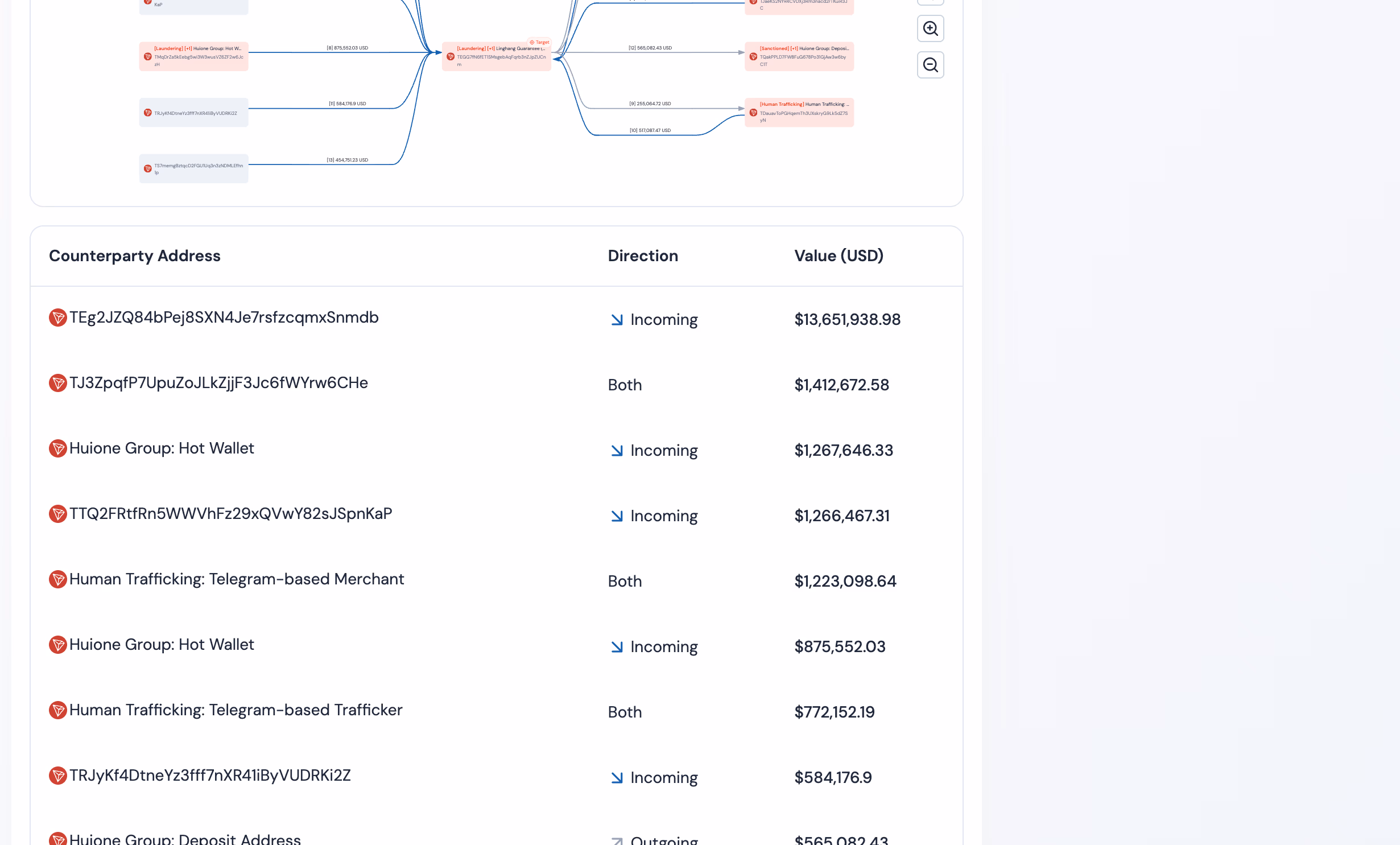Click the value $1,267,646.33
This screenshot has height=845, width=1400.
pyautogui.click(x=844, y=451)
